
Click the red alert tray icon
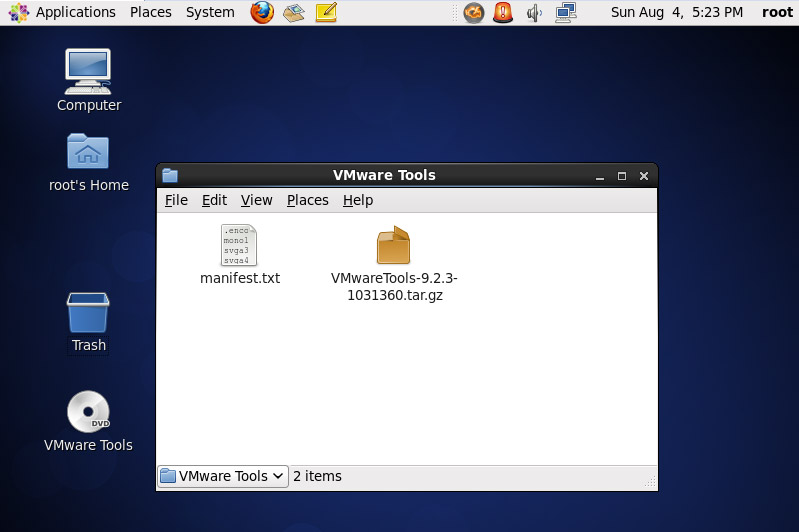pos(503,12)
